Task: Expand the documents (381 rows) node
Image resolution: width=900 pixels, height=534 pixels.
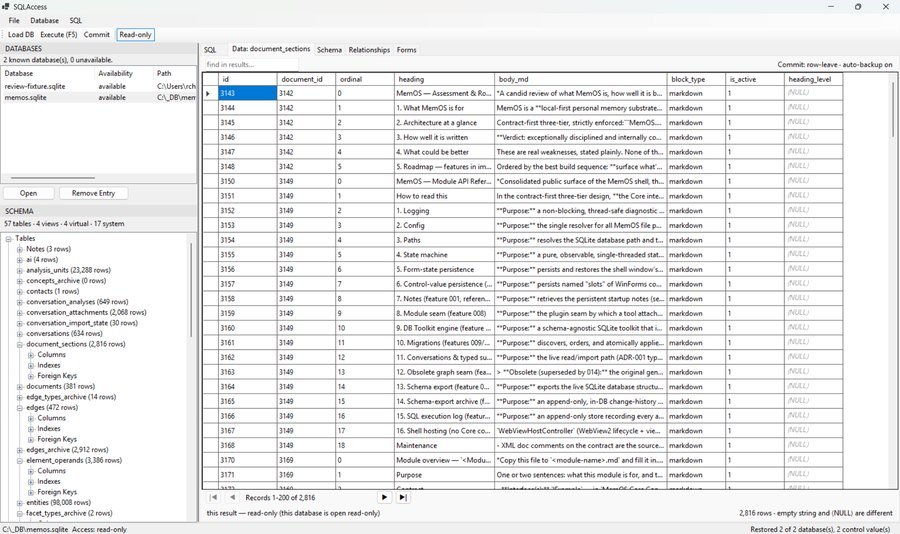Action: (20, 386)
